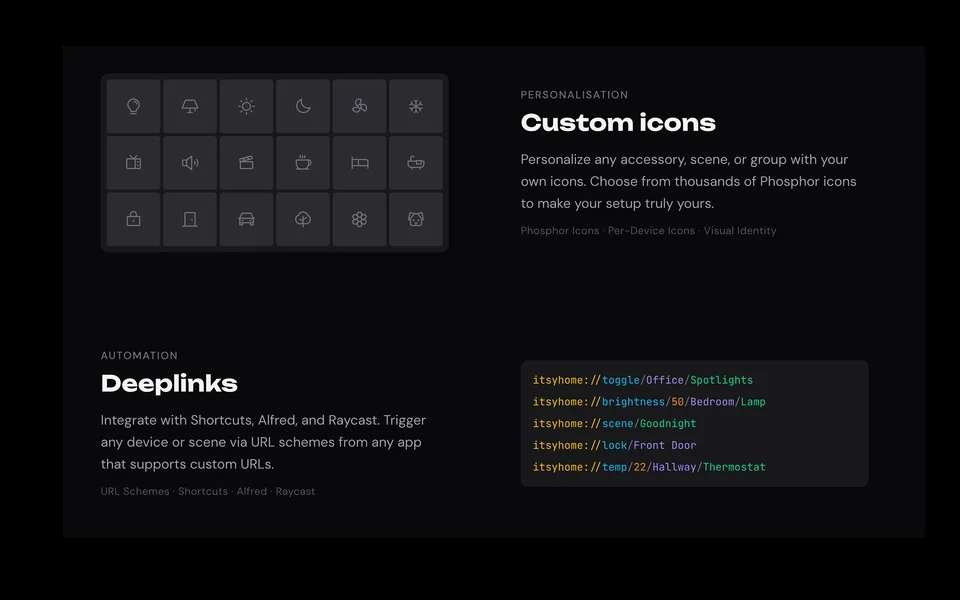Choose the dog face icon
The height and width of the screenshot is (600, 960).
click(x=416, y=219)
